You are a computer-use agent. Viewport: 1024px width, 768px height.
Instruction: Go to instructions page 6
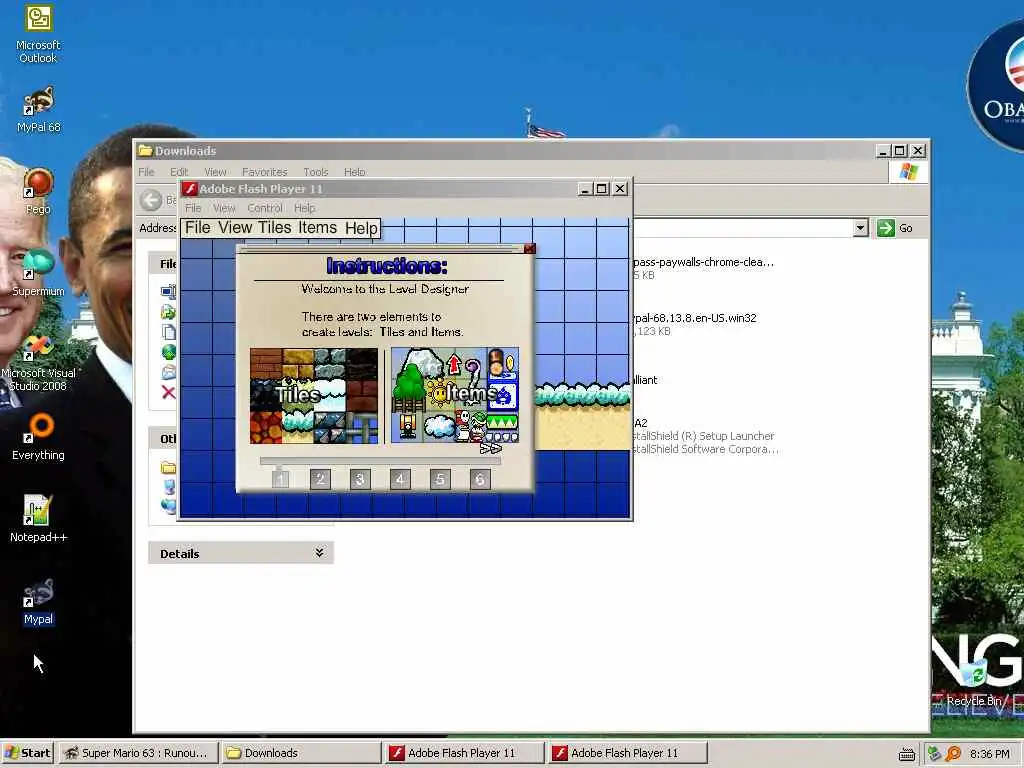coord(480,479)
